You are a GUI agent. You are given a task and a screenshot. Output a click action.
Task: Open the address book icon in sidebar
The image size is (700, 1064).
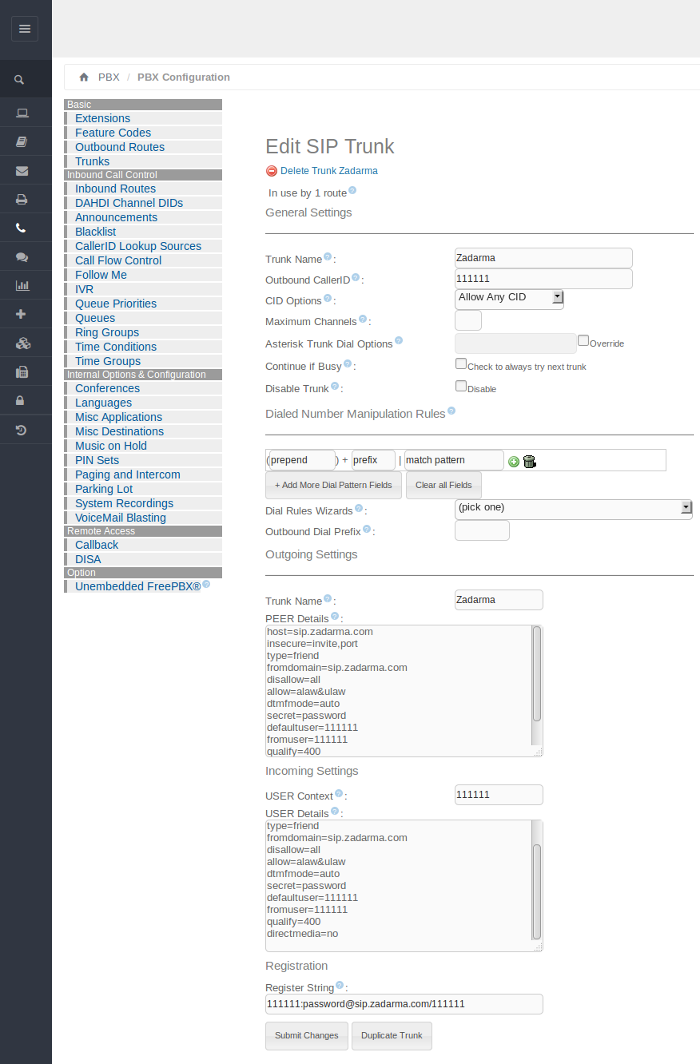point(22,142)
